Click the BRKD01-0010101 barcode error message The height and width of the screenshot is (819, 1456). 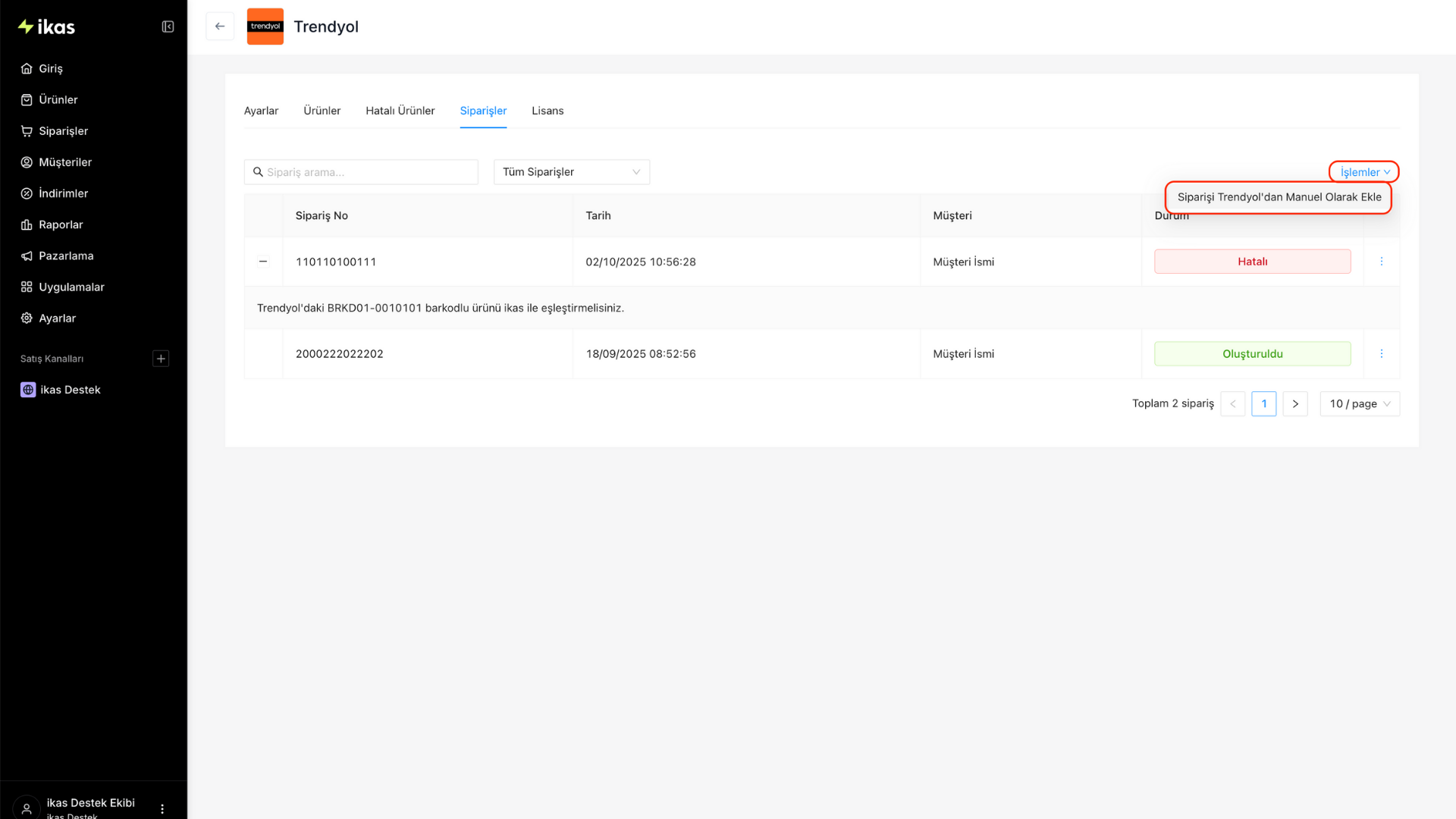[x=441, y=308]
